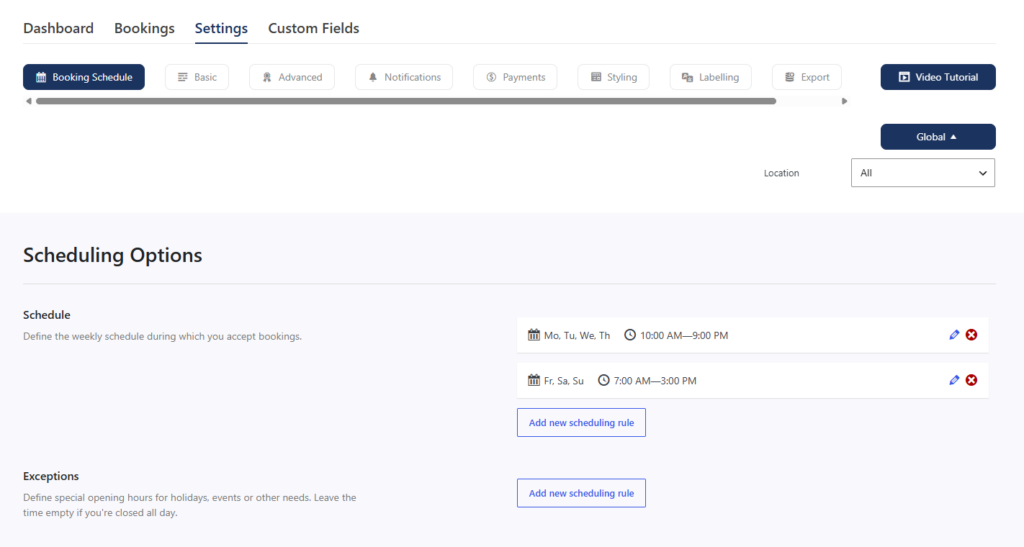The width and height of the screenshot is (1024, 547).
Task: Open the Location dropdown showing All
Action: tap(923, 173)
